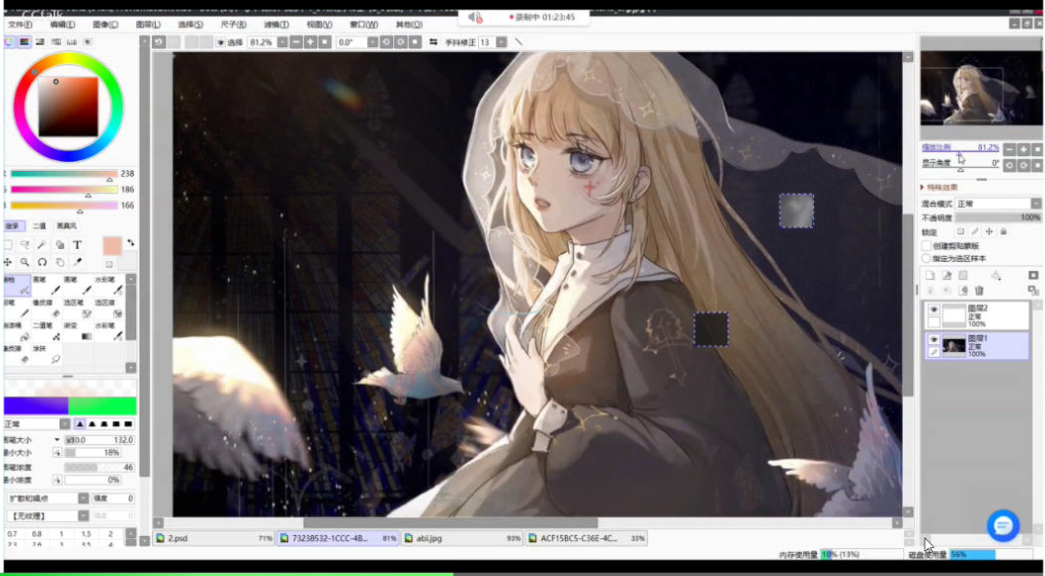The width and height of the screenshot is (1045, 576).
Task: Toggle min size pressure button at 18%
Action: click(57, 453)
